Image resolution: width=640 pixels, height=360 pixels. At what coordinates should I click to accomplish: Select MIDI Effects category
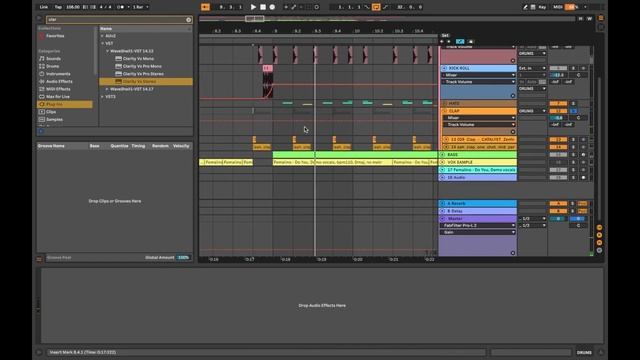58,89
